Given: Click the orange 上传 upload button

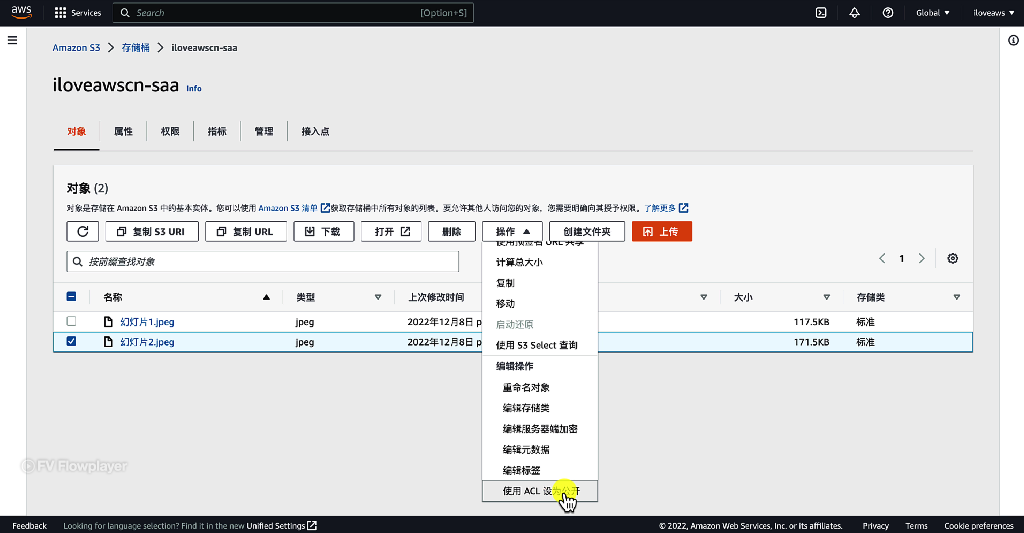Looking at the screenshot, I should click(x=662, y=231).
